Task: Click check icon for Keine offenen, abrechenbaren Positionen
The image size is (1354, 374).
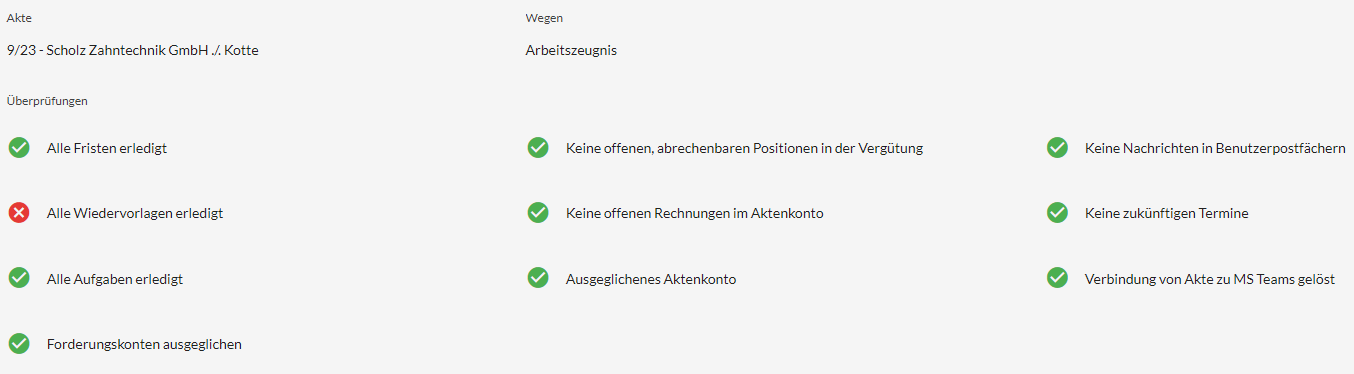Action: point(538,148)
